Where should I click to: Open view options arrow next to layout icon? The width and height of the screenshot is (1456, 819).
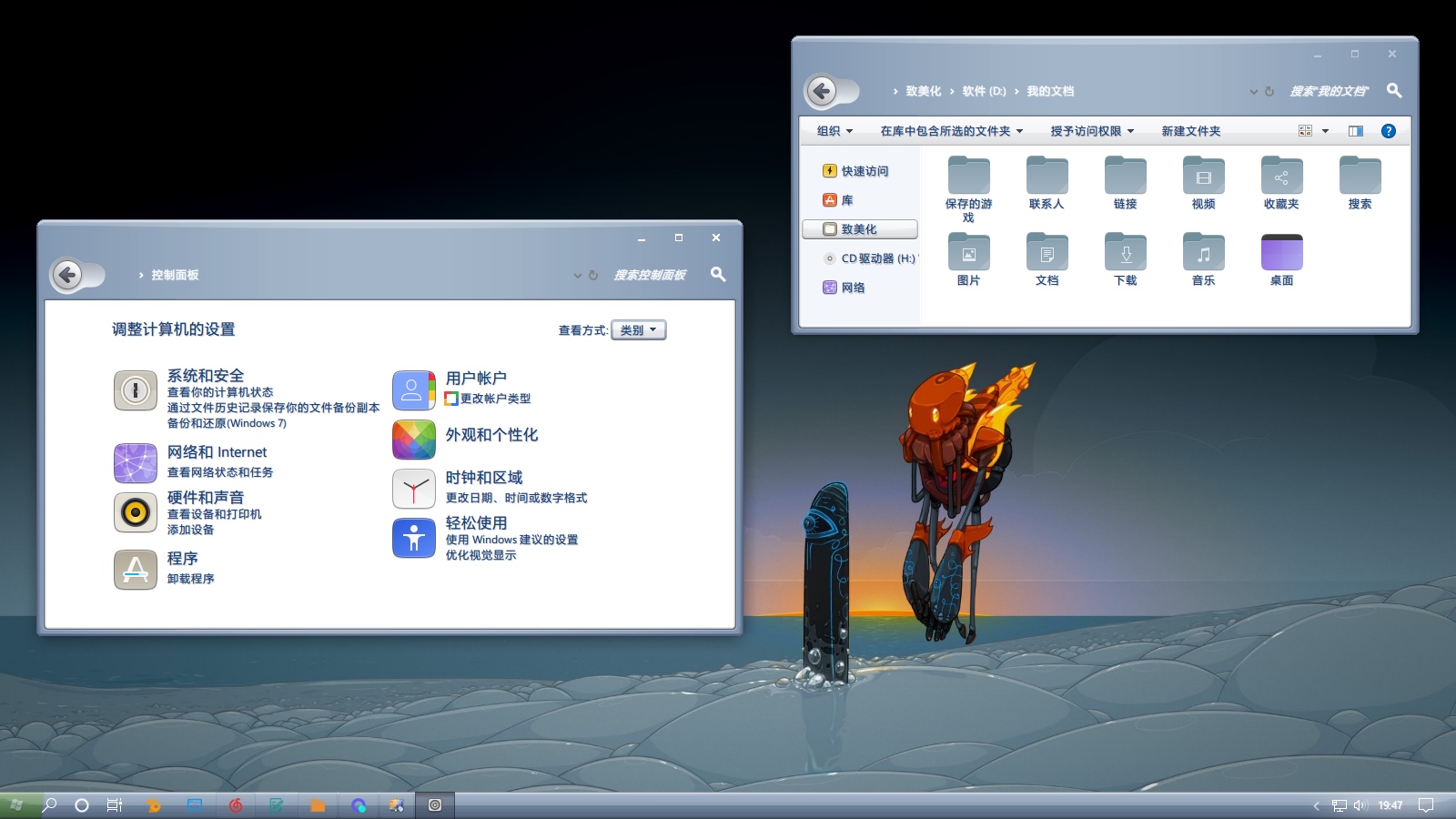(1325, 131)
